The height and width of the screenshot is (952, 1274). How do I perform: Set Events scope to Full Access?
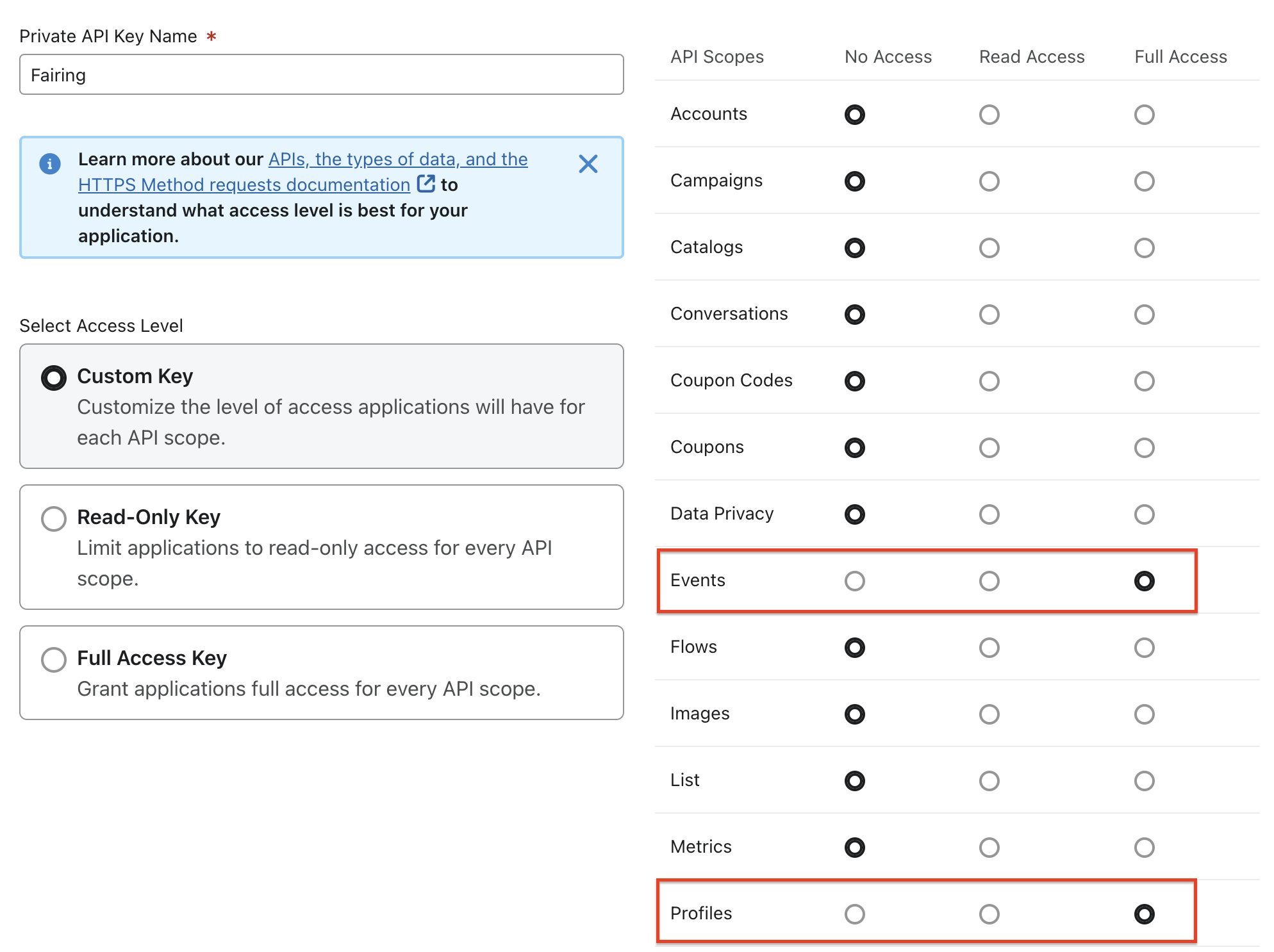click(1144, 581)
